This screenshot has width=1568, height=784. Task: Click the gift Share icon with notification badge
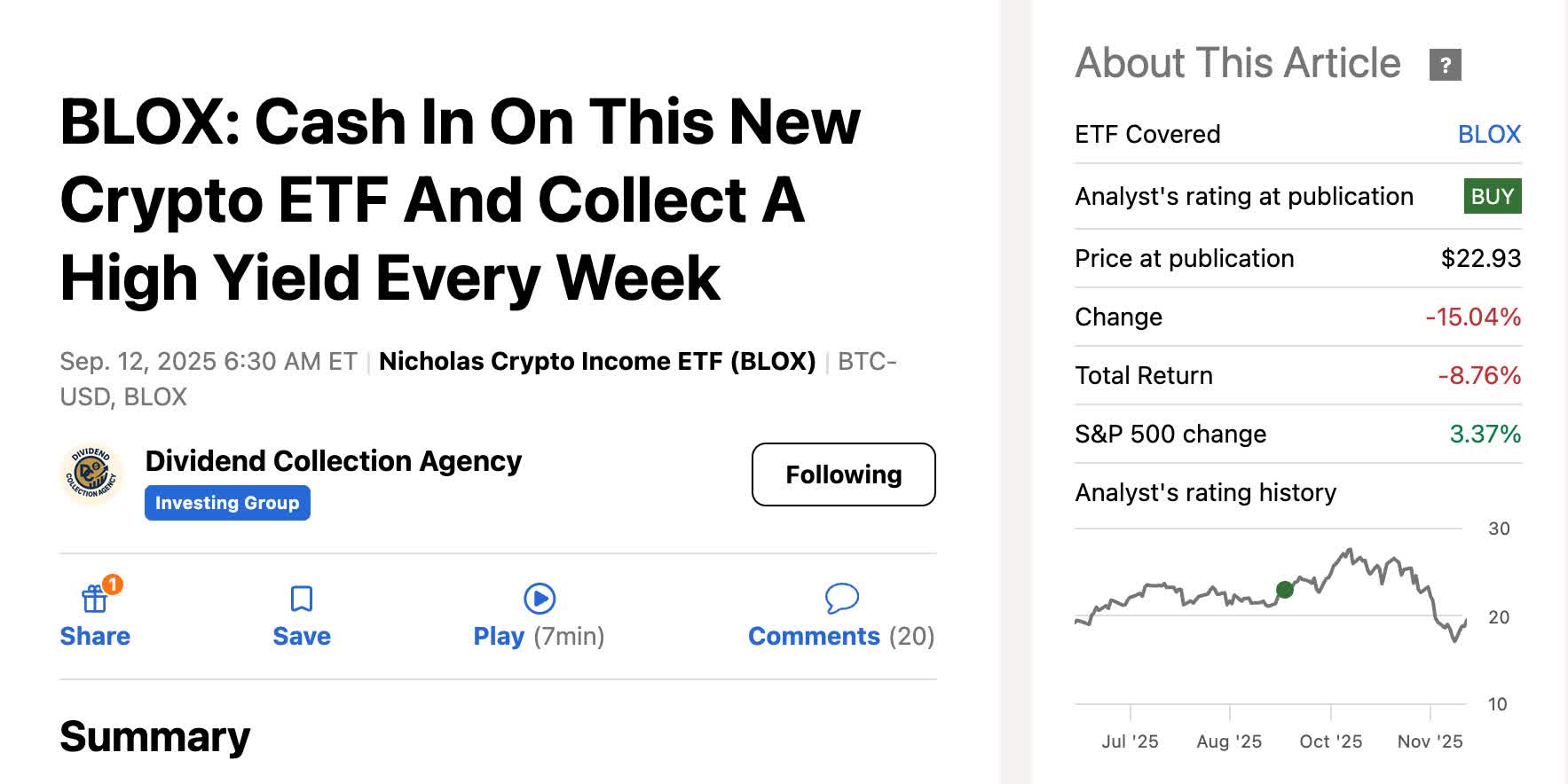(x=94, y=600)
